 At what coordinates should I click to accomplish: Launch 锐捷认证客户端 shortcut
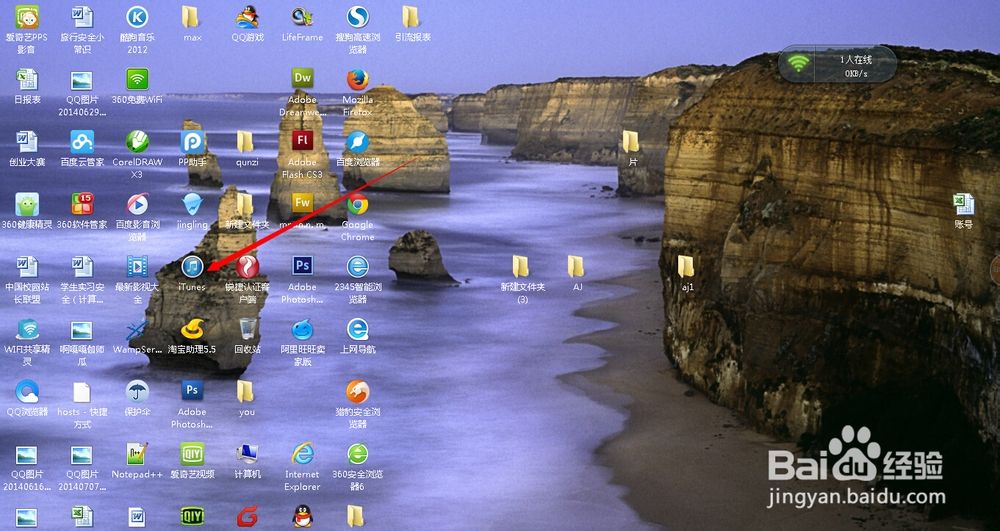[x=247, y=266]
